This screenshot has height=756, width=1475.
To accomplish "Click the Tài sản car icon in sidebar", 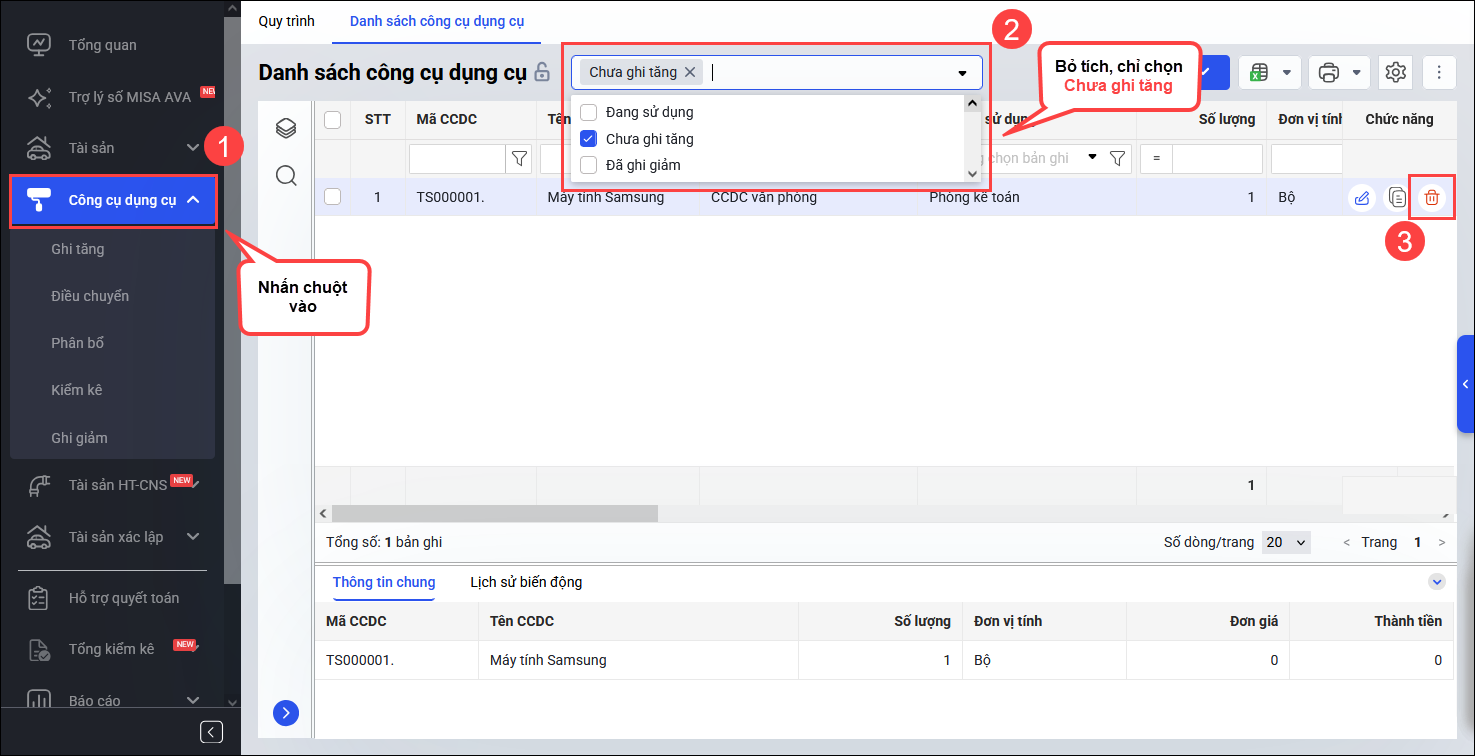I will click(39, 148).
